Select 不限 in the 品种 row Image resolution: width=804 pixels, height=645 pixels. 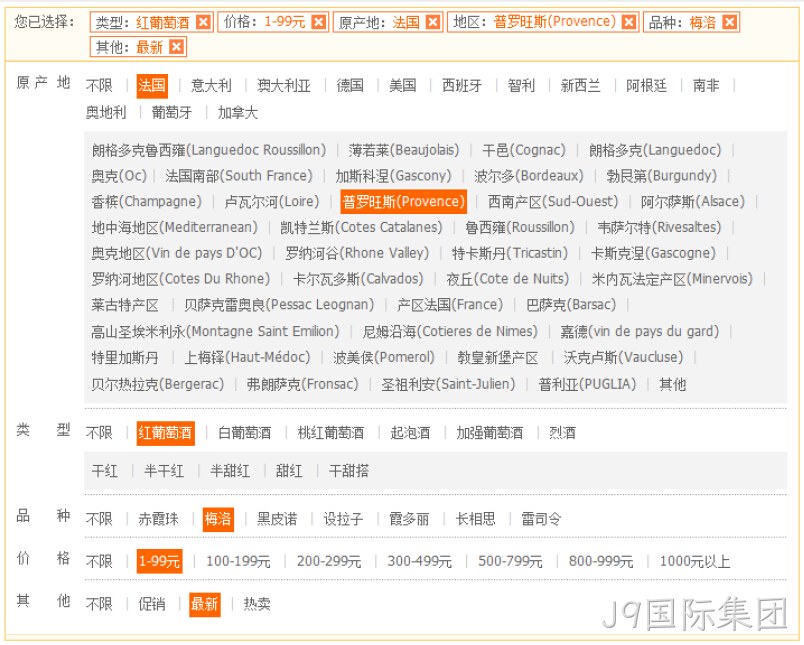(99, 519)
